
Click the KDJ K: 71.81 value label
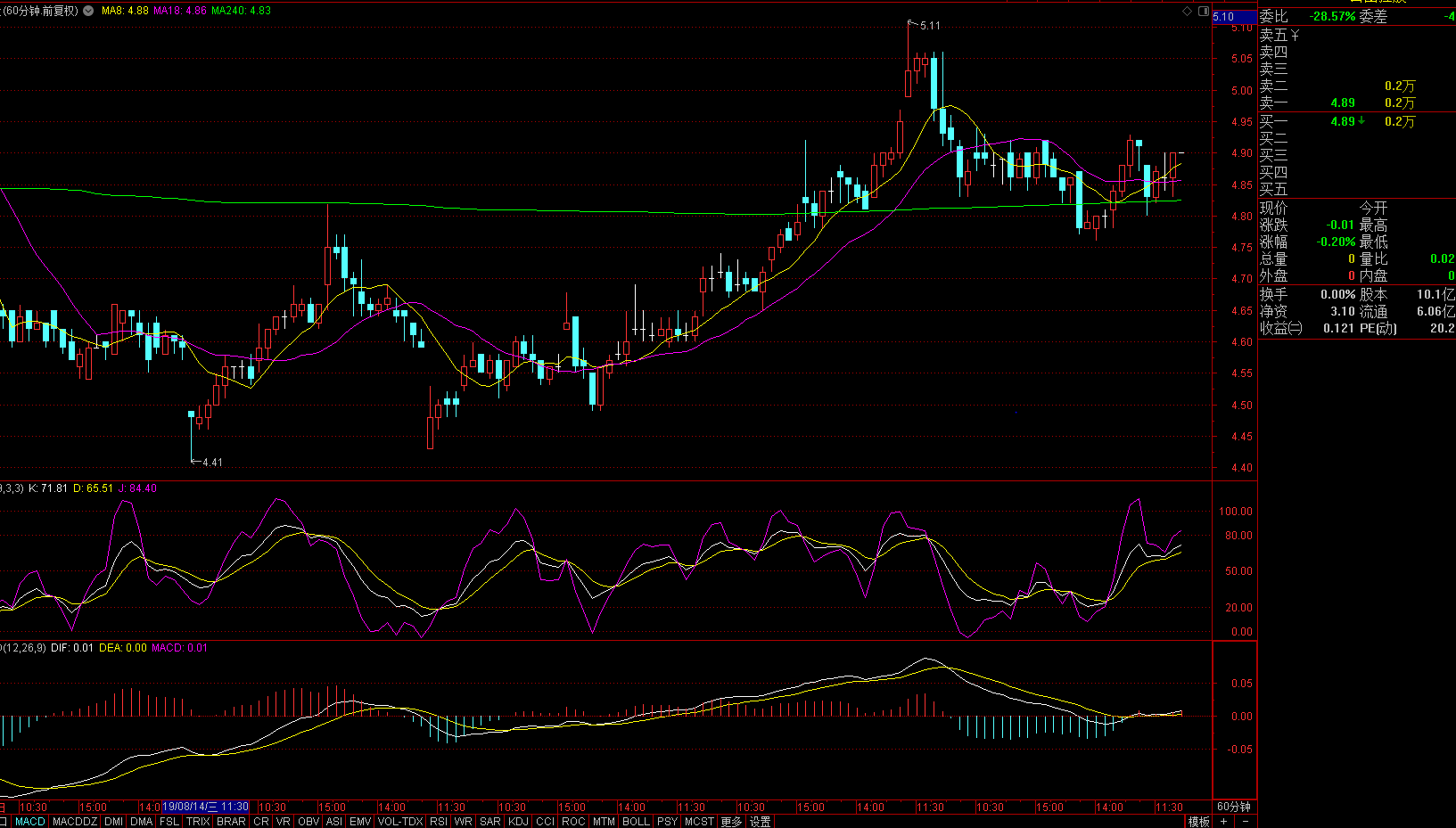coord(48,488)
